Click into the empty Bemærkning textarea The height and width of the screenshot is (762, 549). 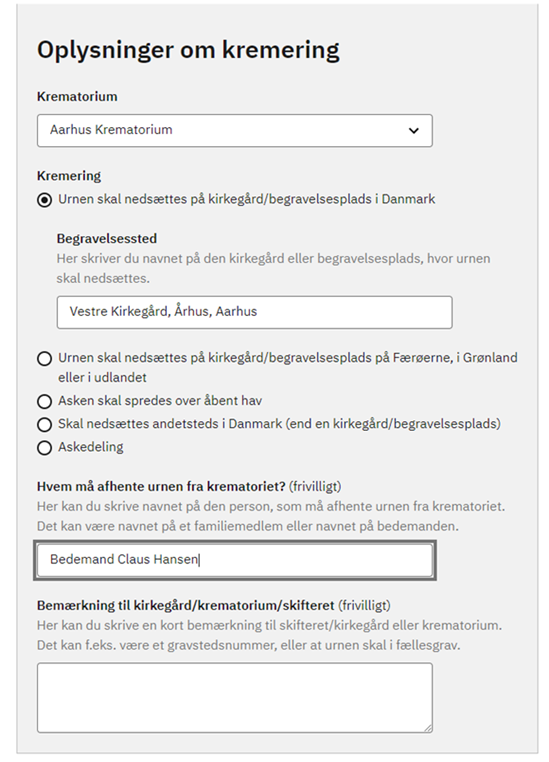tap(235, 697)
